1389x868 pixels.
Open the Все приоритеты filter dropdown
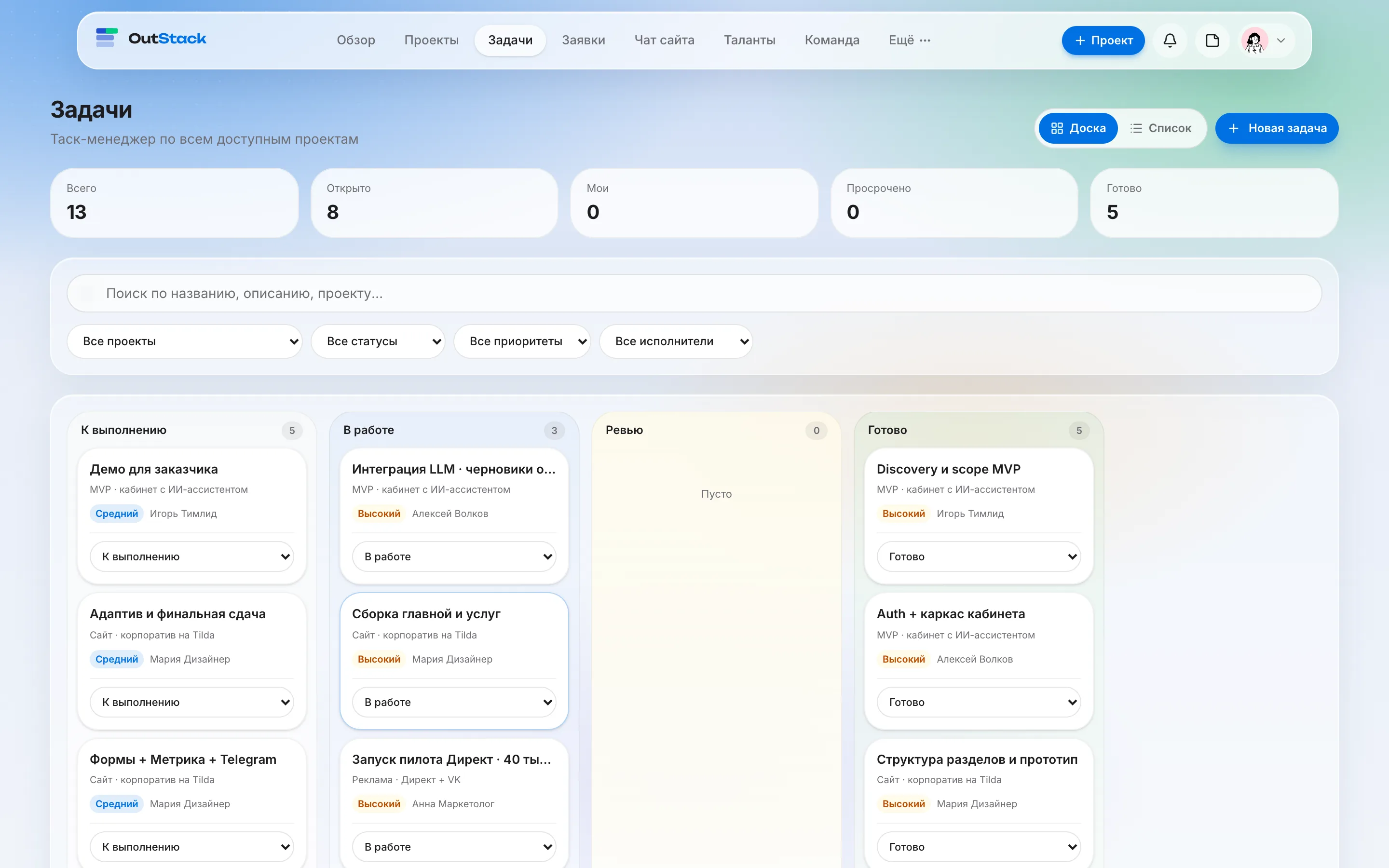522,341
